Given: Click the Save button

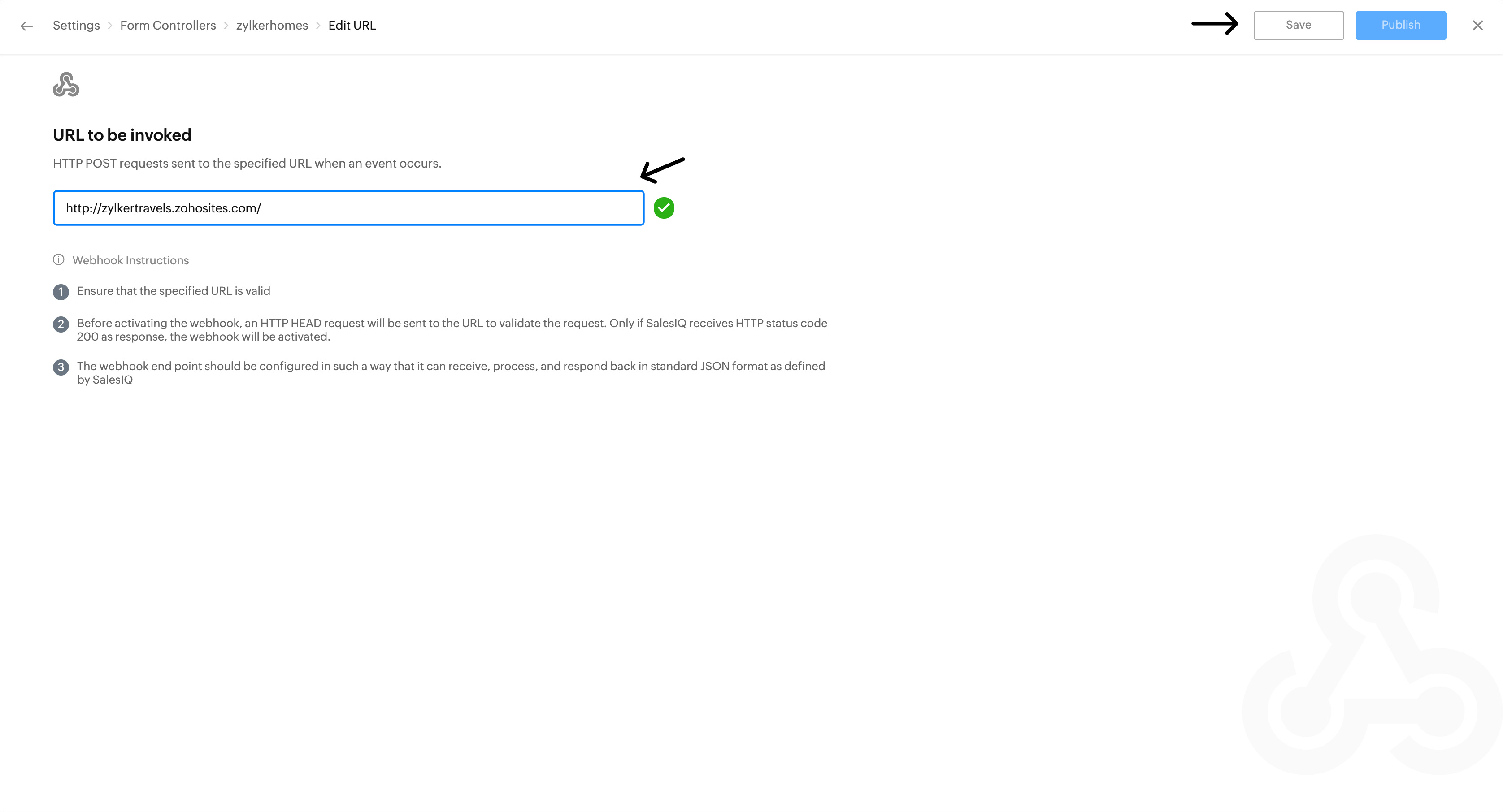Looking at the screenshot, I should click(1298, 25).
